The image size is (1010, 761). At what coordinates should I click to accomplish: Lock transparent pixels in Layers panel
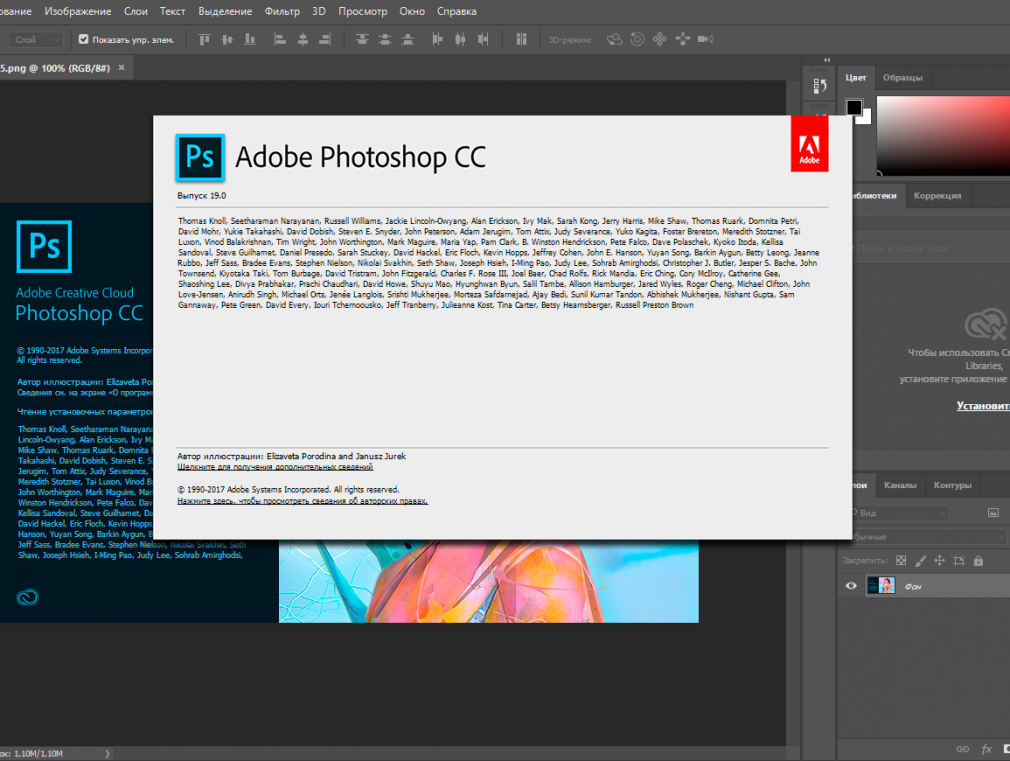pos(900,561)
